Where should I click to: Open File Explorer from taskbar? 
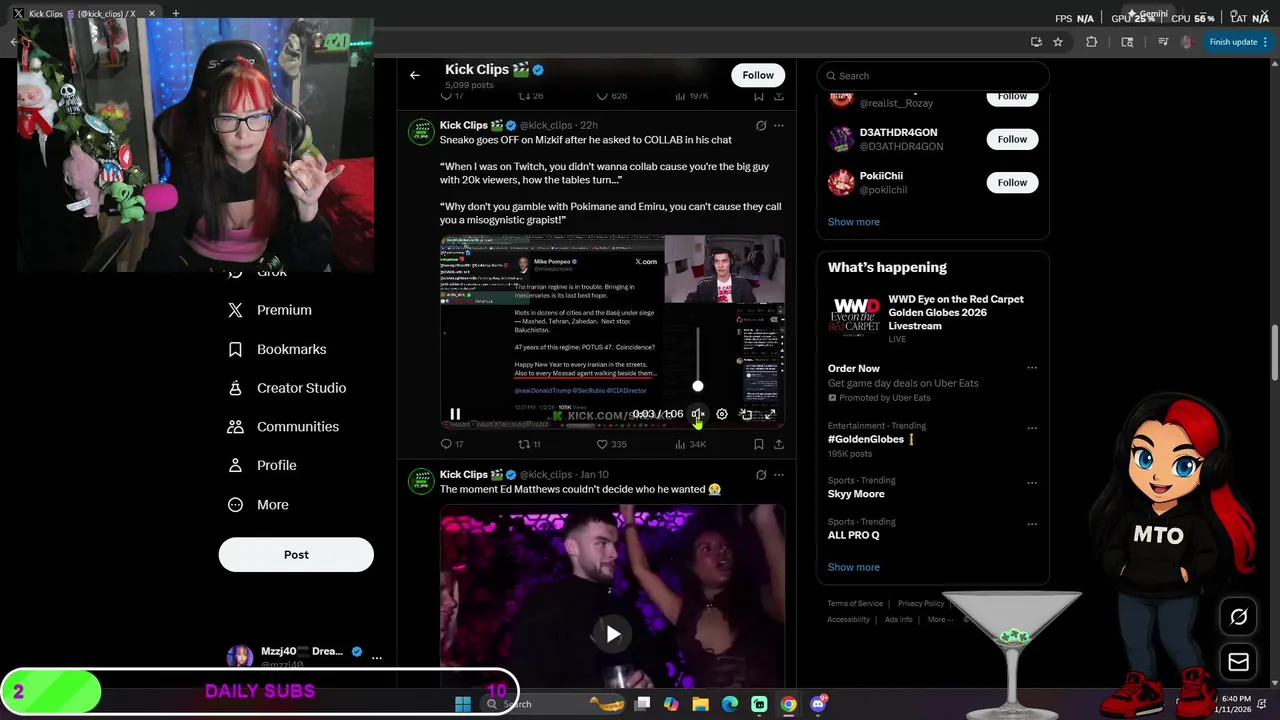point(700,704)
